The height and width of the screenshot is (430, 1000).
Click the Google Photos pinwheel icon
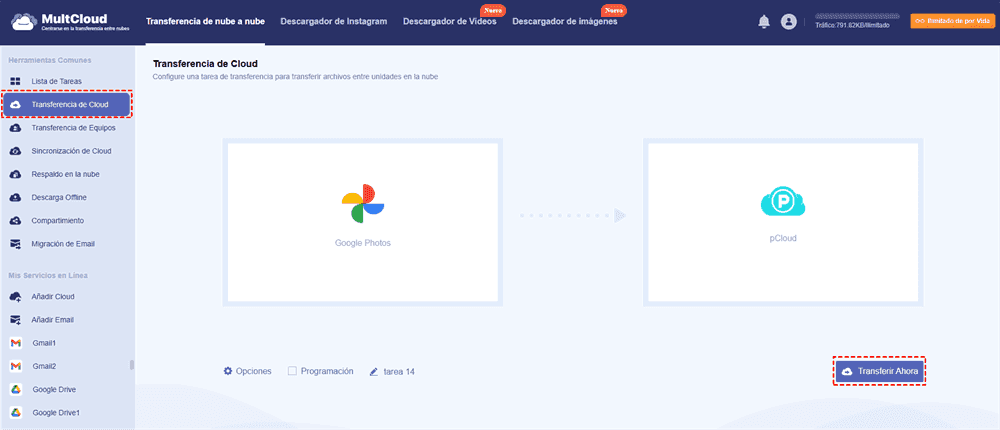(x=362, y=204)
